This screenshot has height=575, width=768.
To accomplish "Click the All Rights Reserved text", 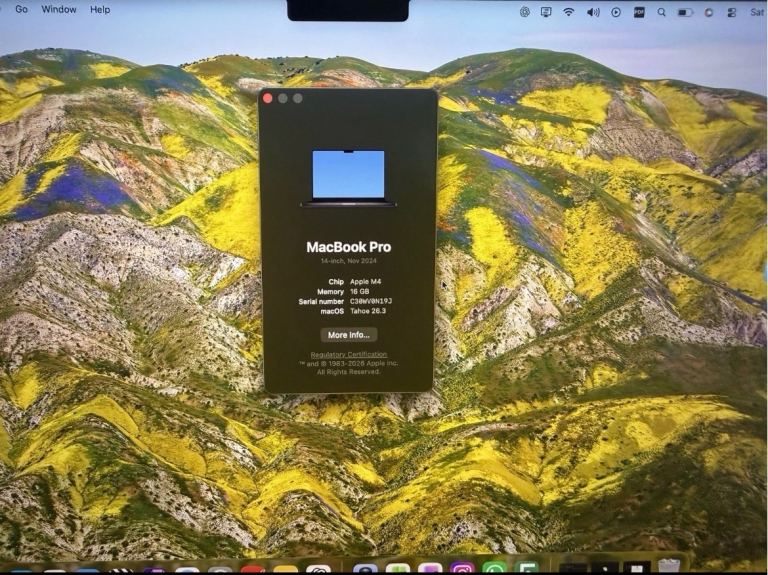I will (349, 372).
